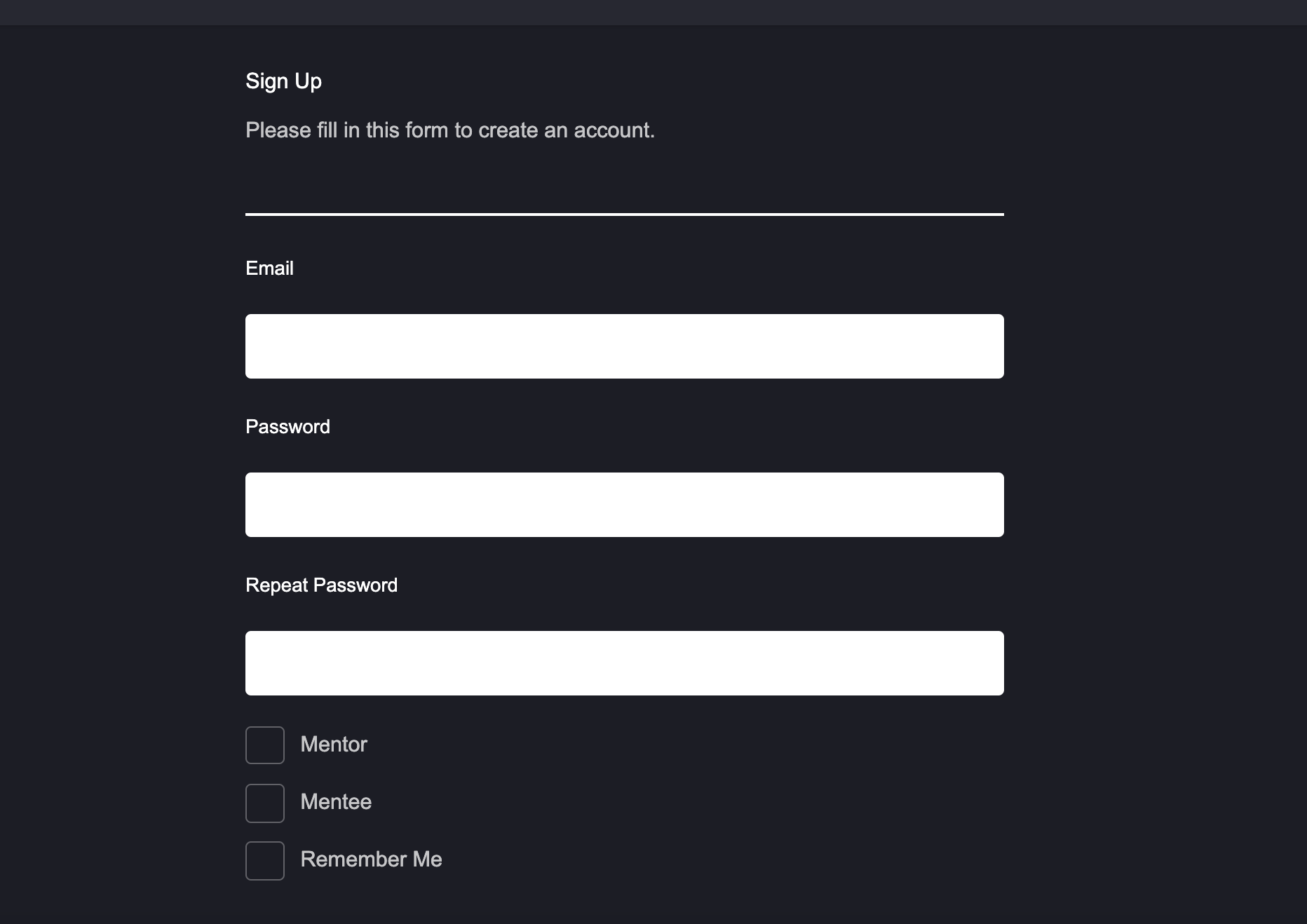The height and width of the screenshot is (924, 1307).
Task: Click the Repeat Password field label
Action: tap(321, 585)
